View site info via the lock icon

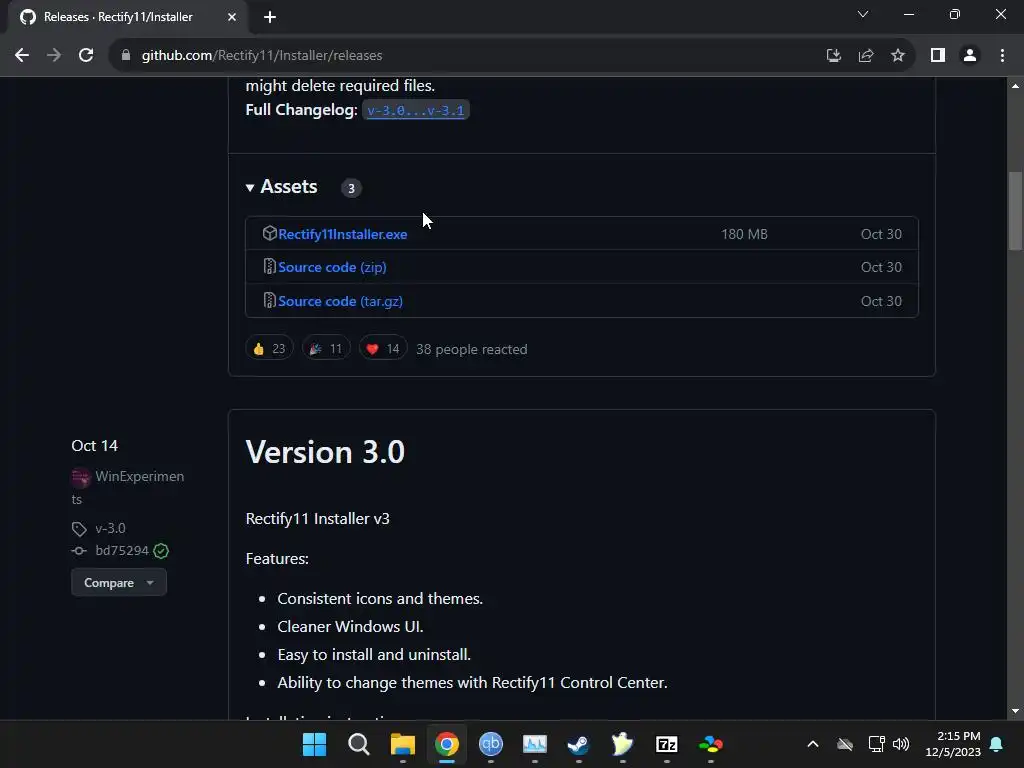[126, 56]
